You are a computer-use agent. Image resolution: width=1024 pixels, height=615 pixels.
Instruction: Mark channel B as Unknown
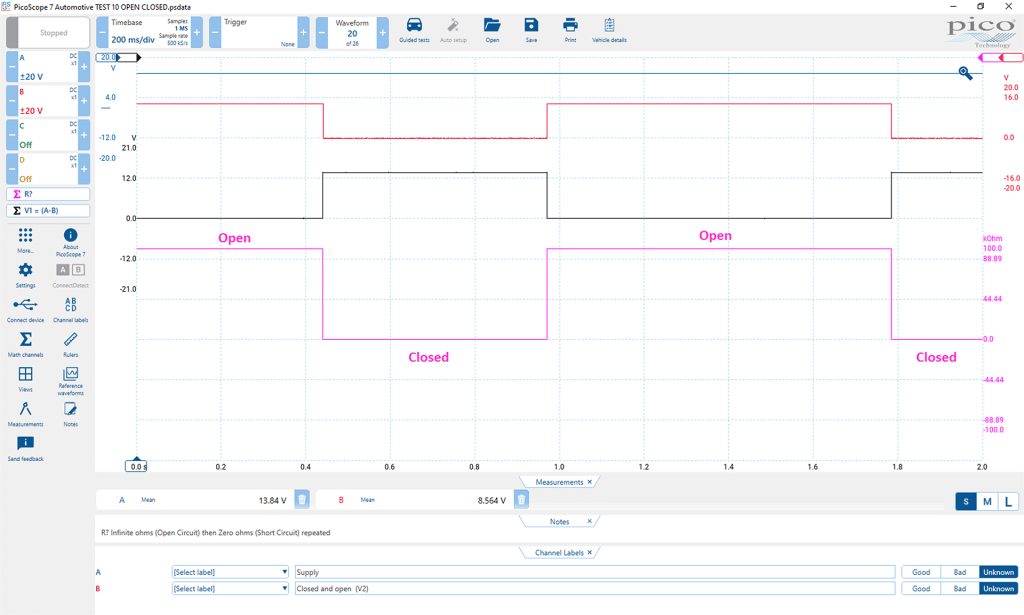999,588
